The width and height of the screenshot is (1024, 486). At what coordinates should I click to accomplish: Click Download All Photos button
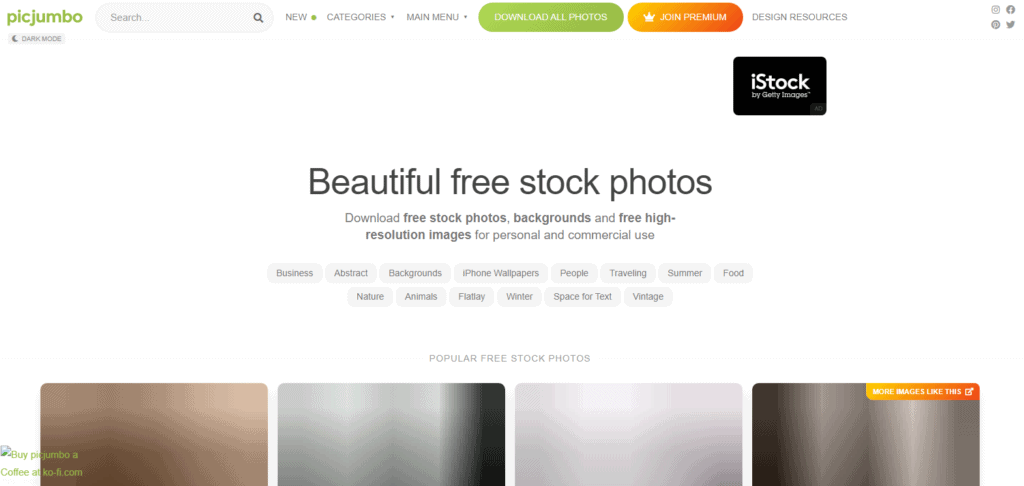(551, 17)
